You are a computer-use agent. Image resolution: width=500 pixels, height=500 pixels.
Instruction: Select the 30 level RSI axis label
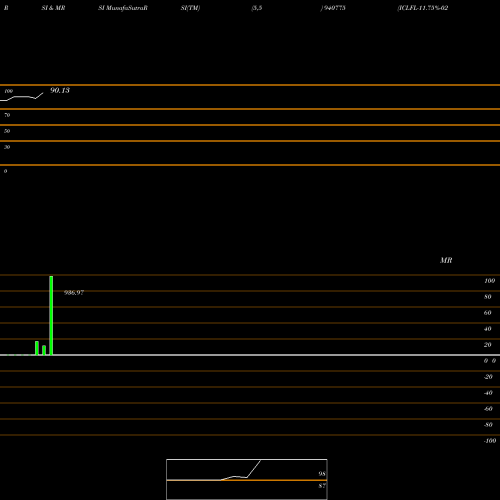coord(7,147)
